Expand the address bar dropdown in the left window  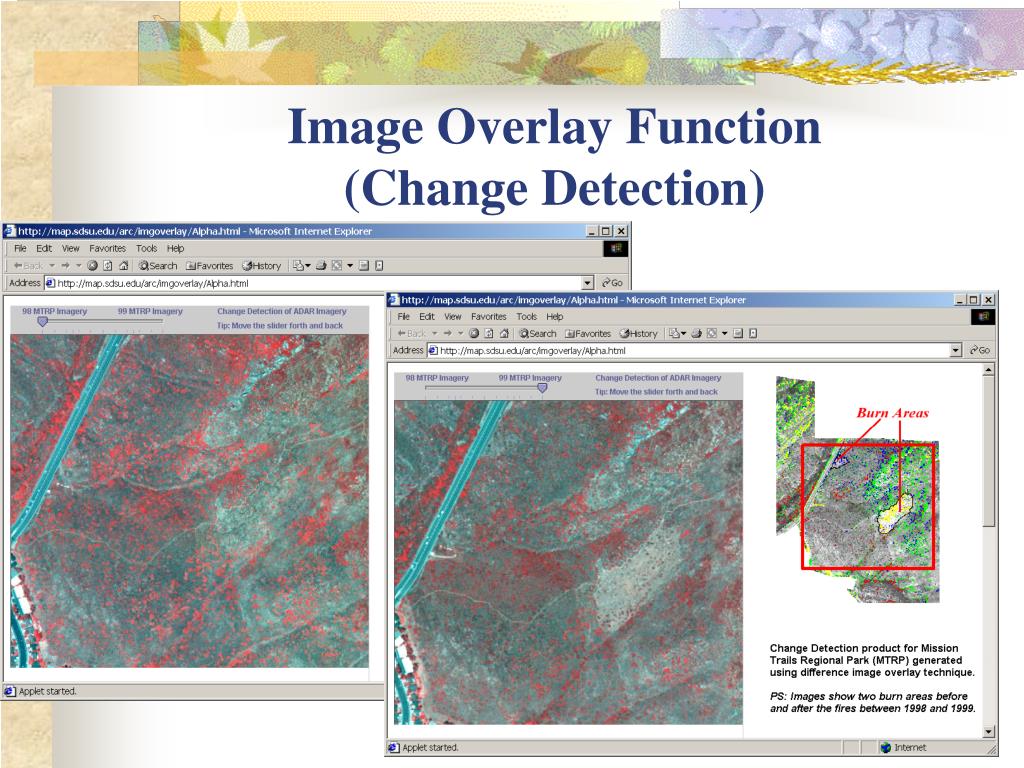click(x=587, y=283)
